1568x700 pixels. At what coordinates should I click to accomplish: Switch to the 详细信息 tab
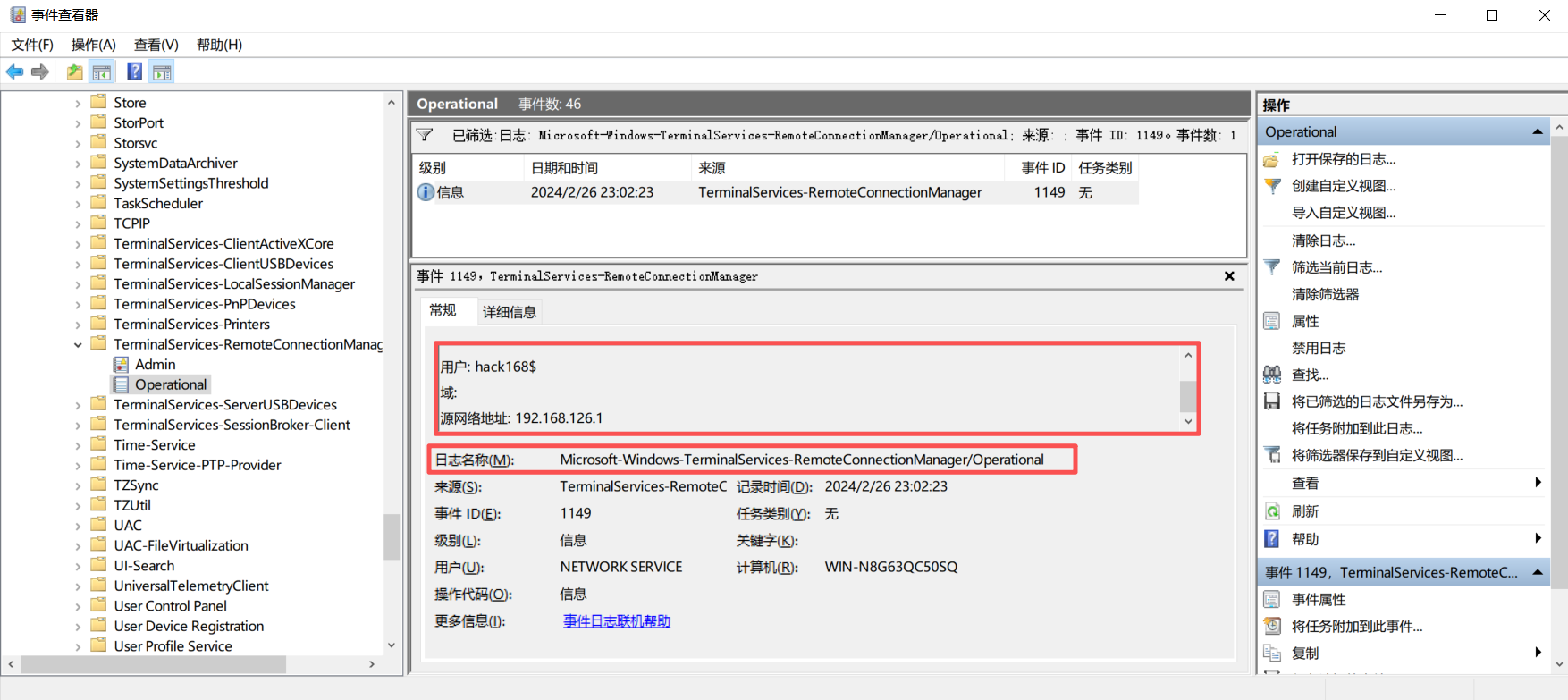[510, 312]
